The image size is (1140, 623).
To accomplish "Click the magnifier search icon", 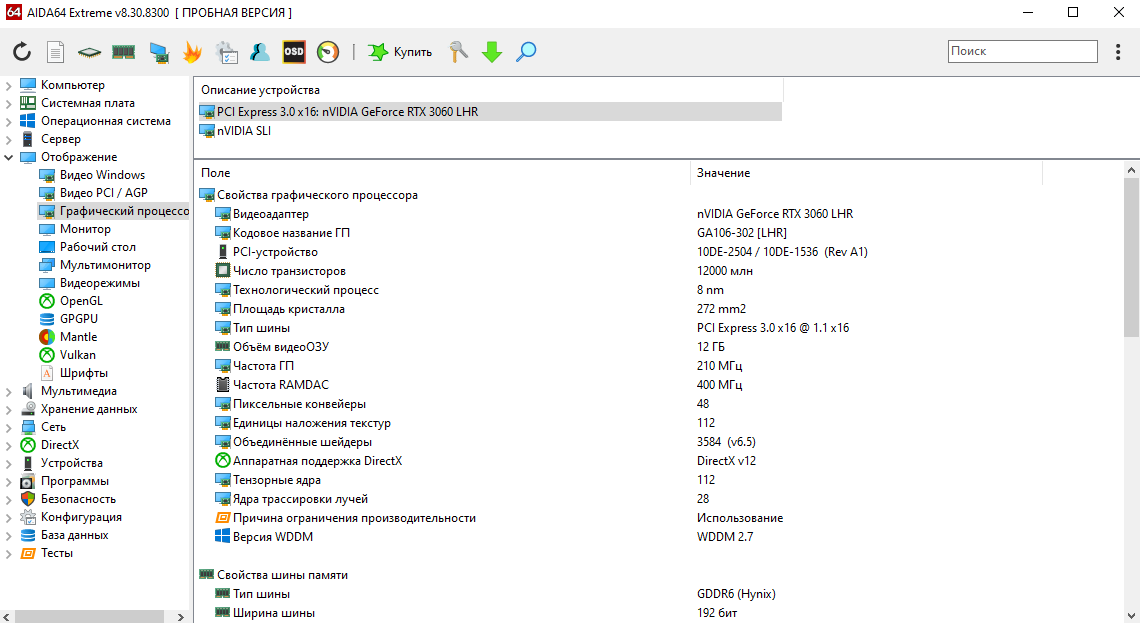I will [x=526, y=52].
